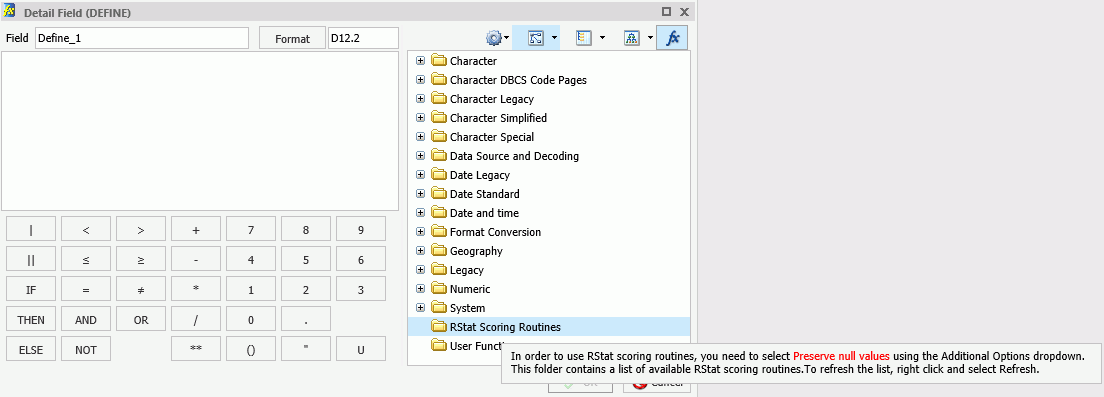Click the double pipe || concatenation button
Image resolution: width=1104 pixels, height=397 pixels.
[x=31, y=259]
